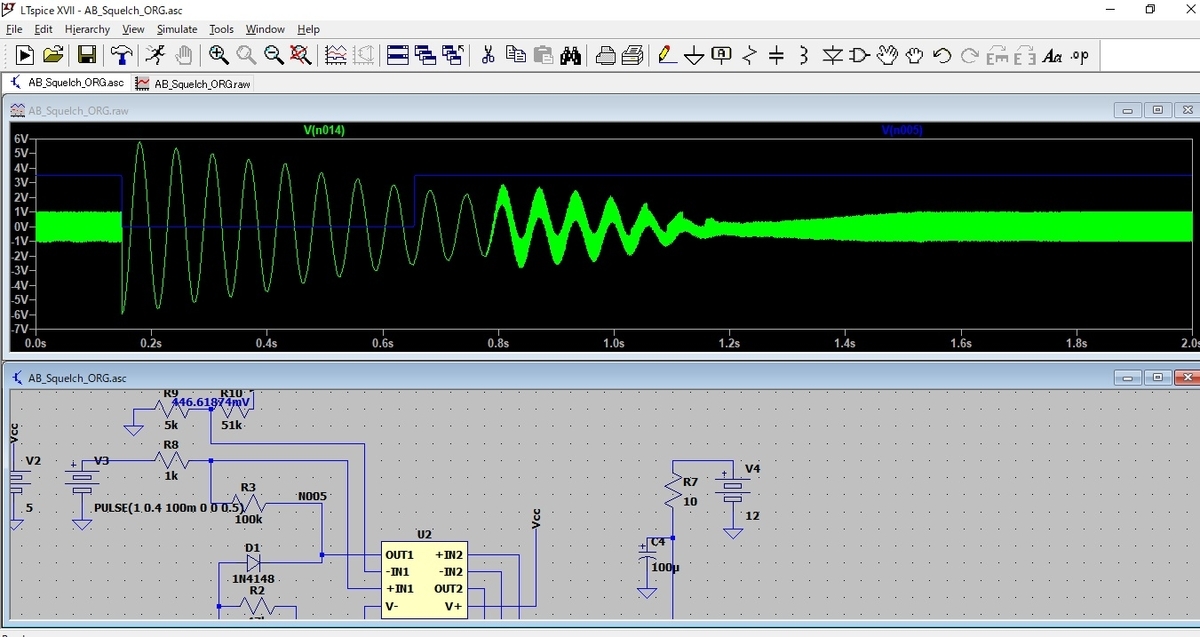
Task: Place a Ground symbol
Action: [695, 56]
